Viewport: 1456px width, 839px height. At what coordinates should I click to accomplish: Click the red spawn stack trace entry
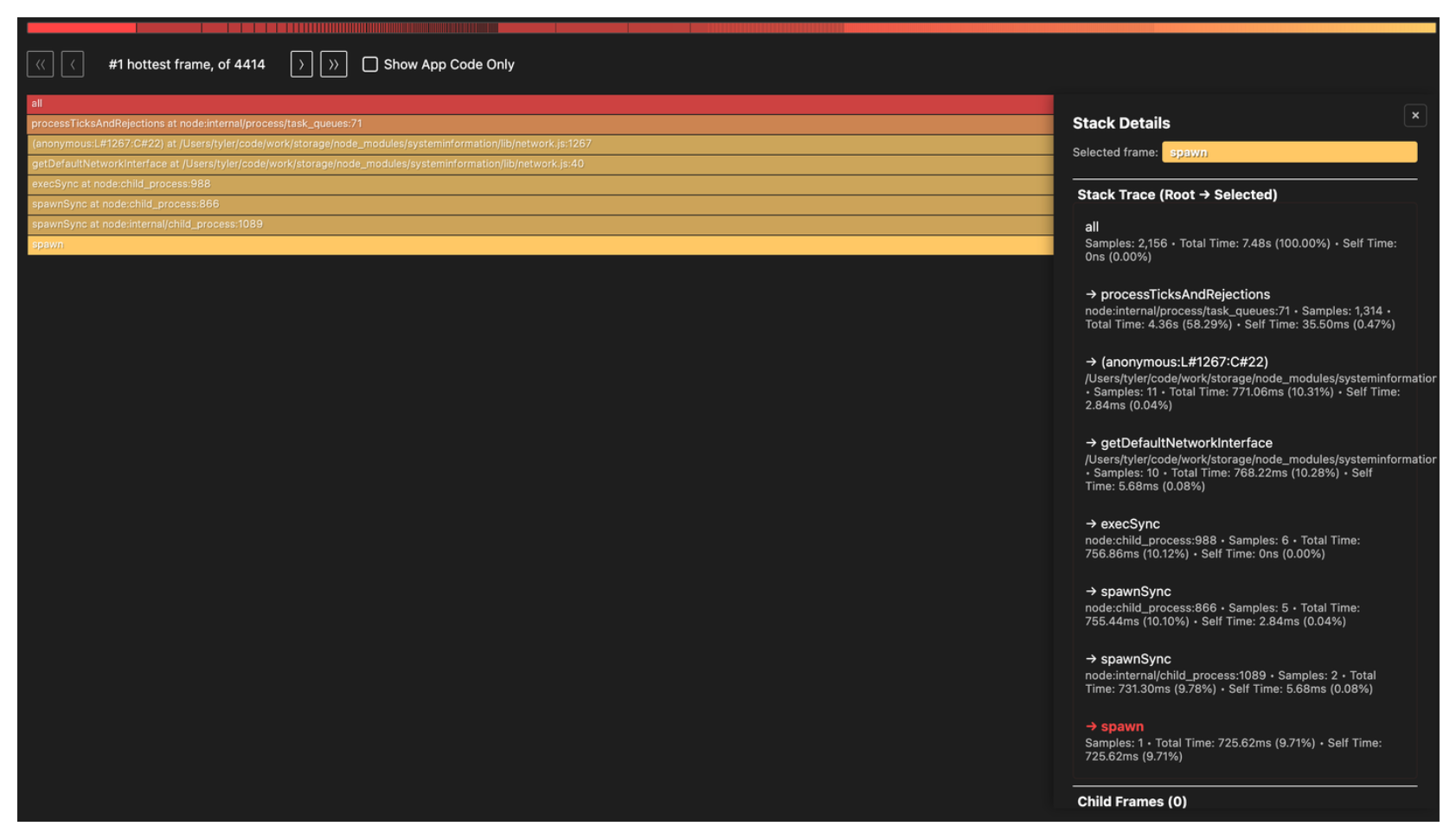click(x=1121, y=727)
